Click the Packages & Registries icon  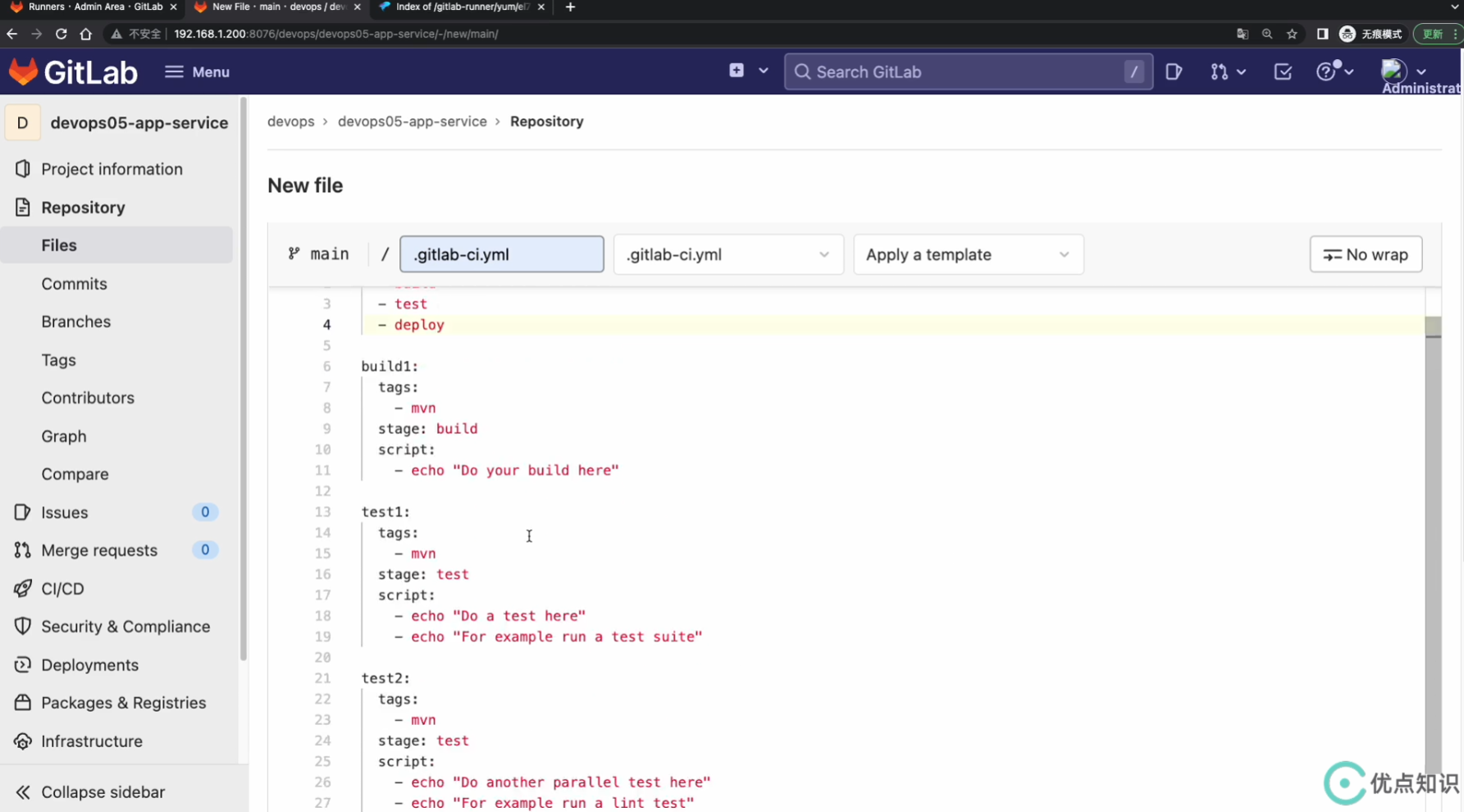23,703
